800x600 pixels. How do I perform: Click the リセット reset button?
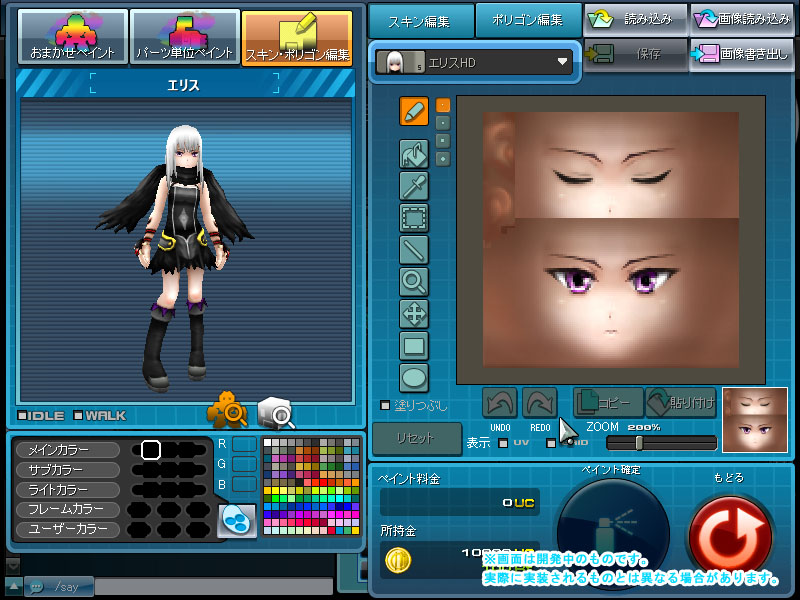click(417, 438)
